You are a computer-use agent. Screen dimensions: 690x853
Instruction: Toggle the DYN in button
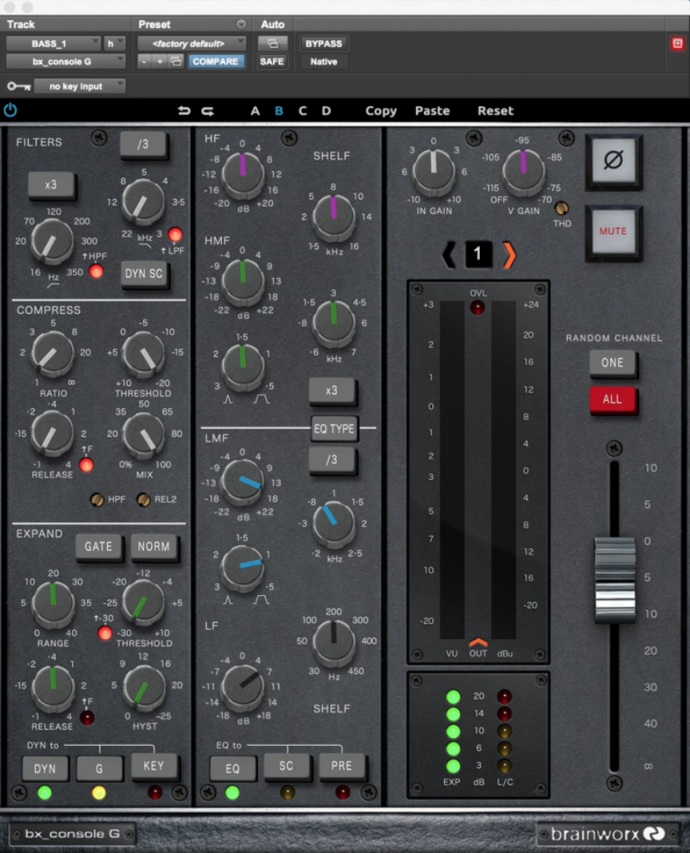[x=45, y=768]
